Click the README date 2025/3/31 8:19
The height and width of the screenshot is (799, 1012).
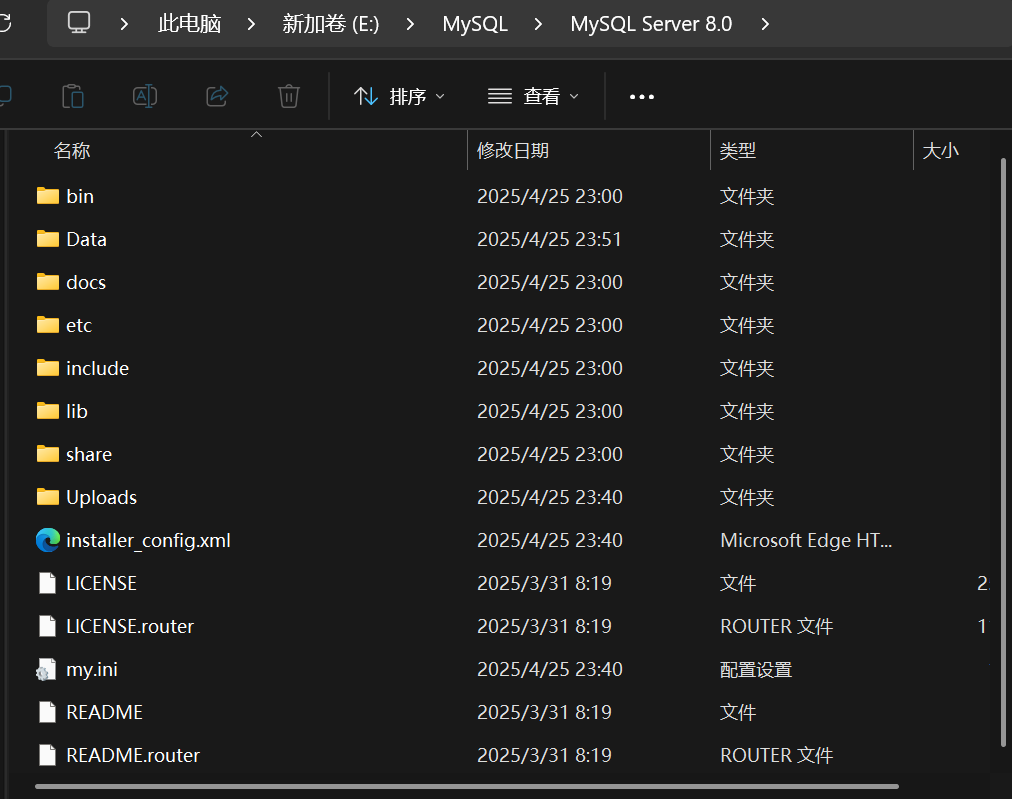tap(544, 712)
